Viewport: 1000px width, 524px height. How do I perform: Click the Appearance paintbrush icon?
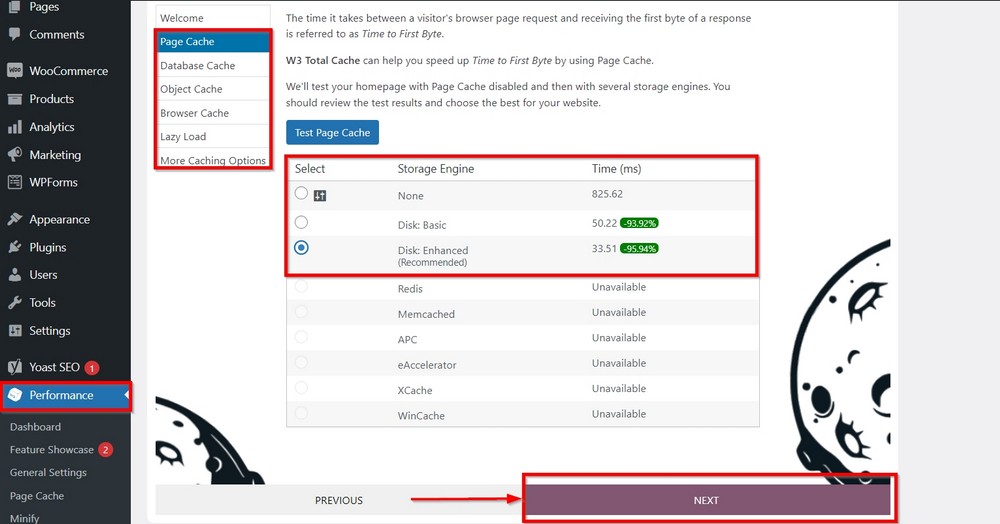15,219
